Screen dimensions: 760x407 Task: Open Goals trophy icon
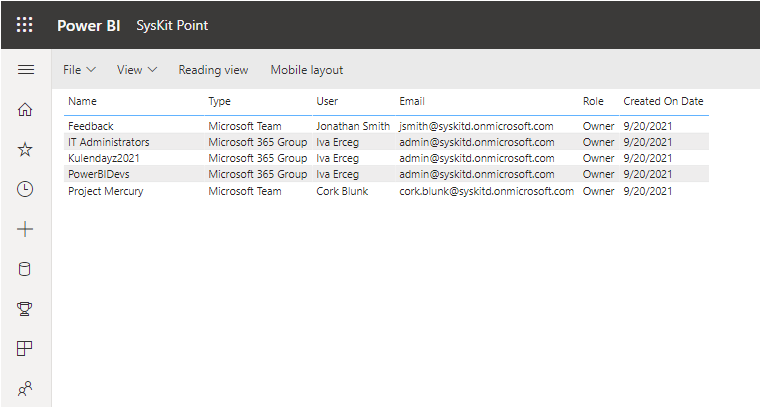[x=25, y=309]
